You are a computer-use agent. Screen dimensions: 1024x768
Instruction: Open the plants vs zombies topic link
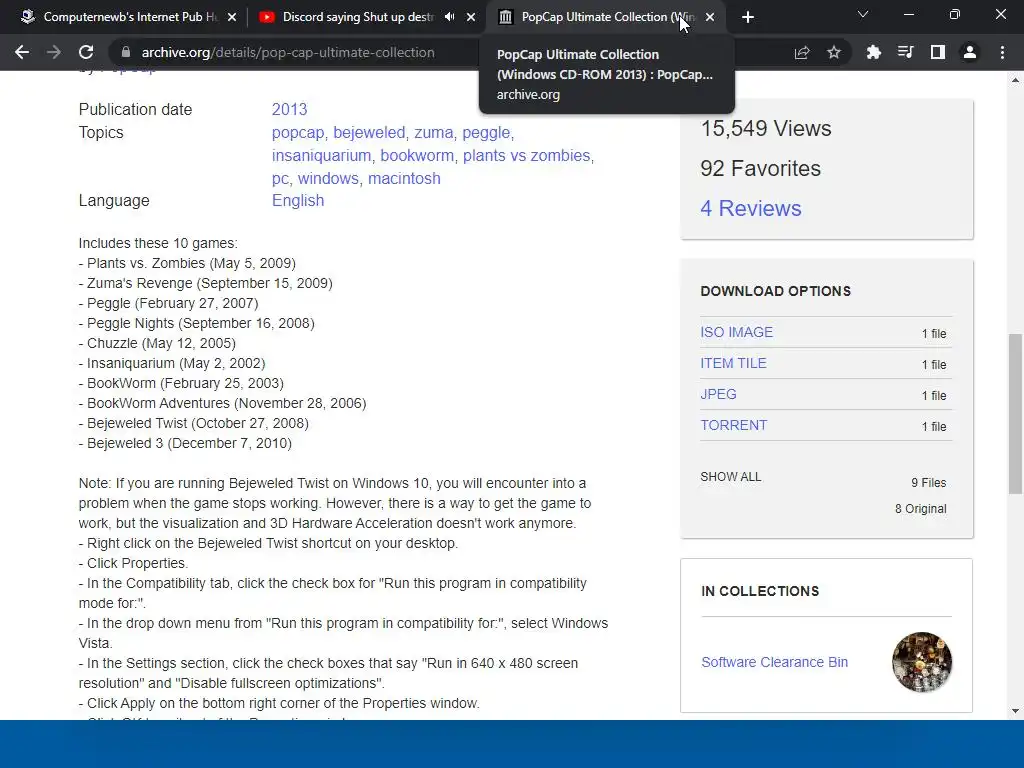(x=526, y=155)
